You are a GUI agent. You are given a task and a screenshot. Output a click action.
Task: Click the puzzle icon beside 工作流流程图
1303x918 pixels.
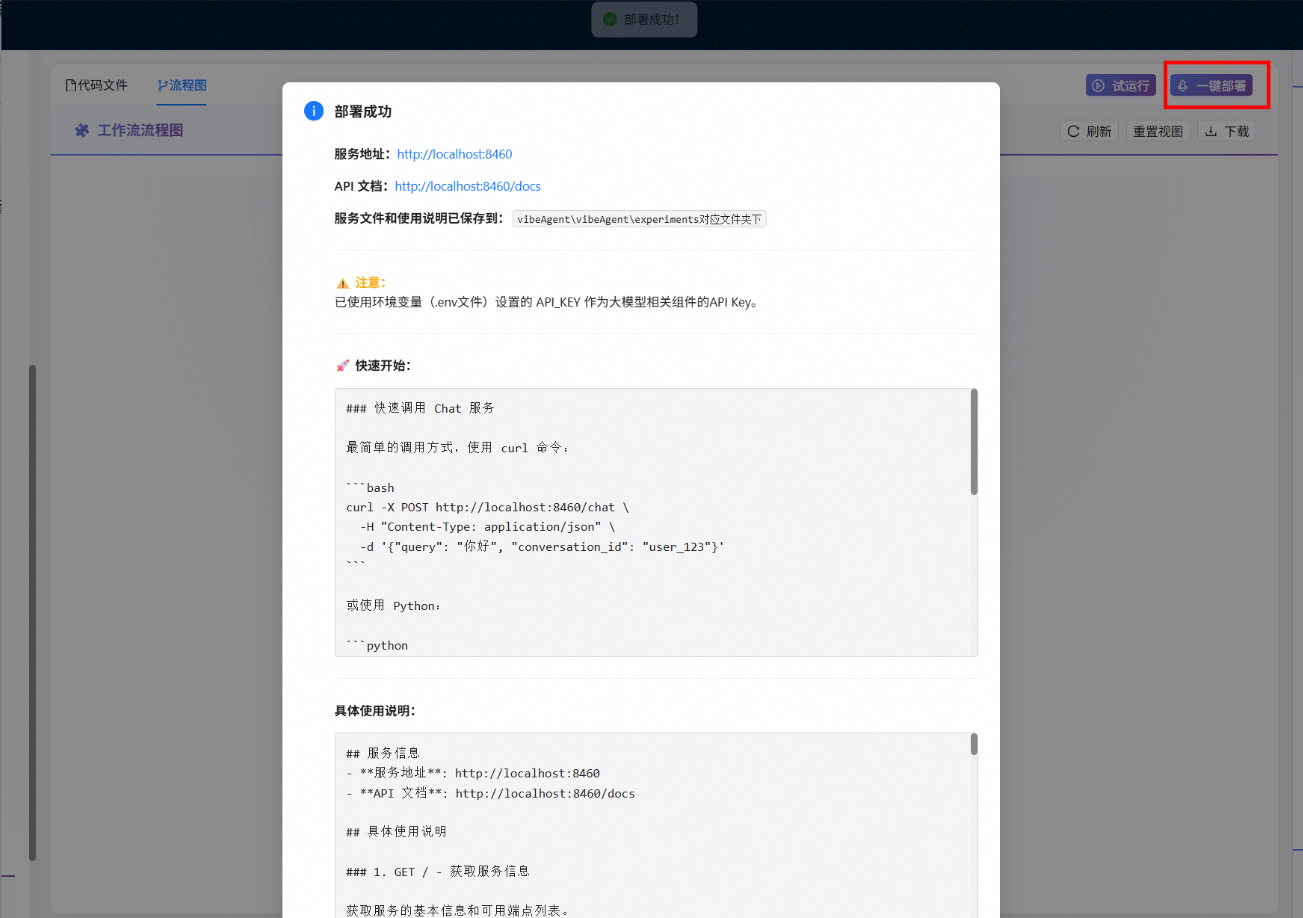tap(82, 131)
